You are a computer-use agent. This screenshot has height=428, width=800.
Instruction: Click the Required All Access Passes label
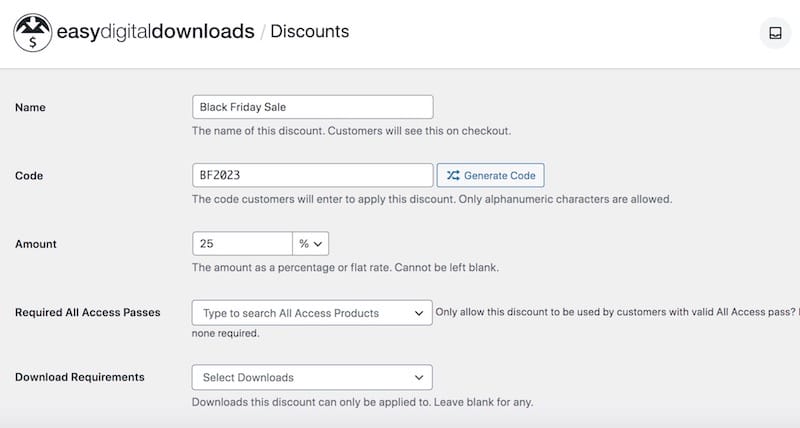(x=88, y=312)
